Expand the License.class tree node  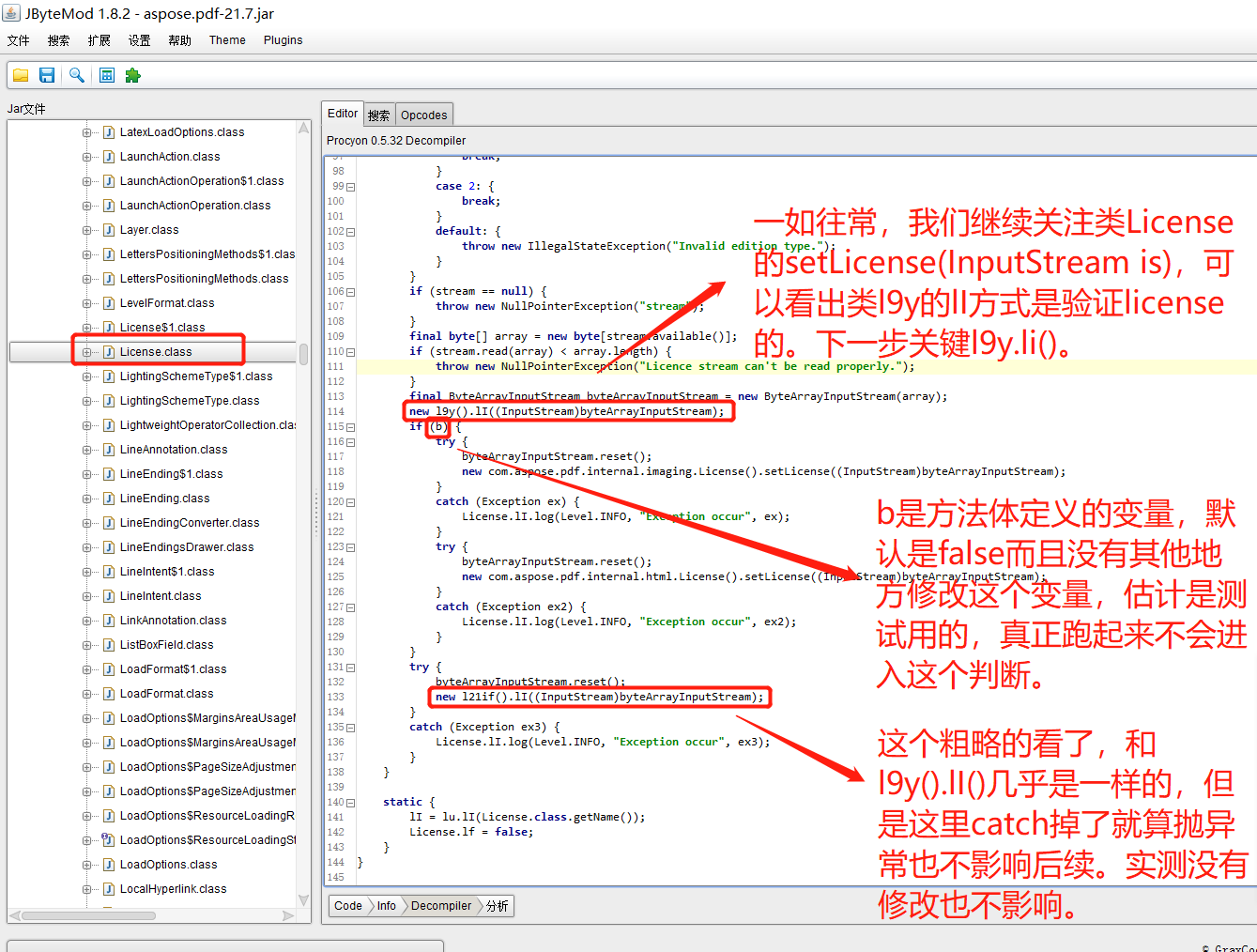(x=87, y=352)
